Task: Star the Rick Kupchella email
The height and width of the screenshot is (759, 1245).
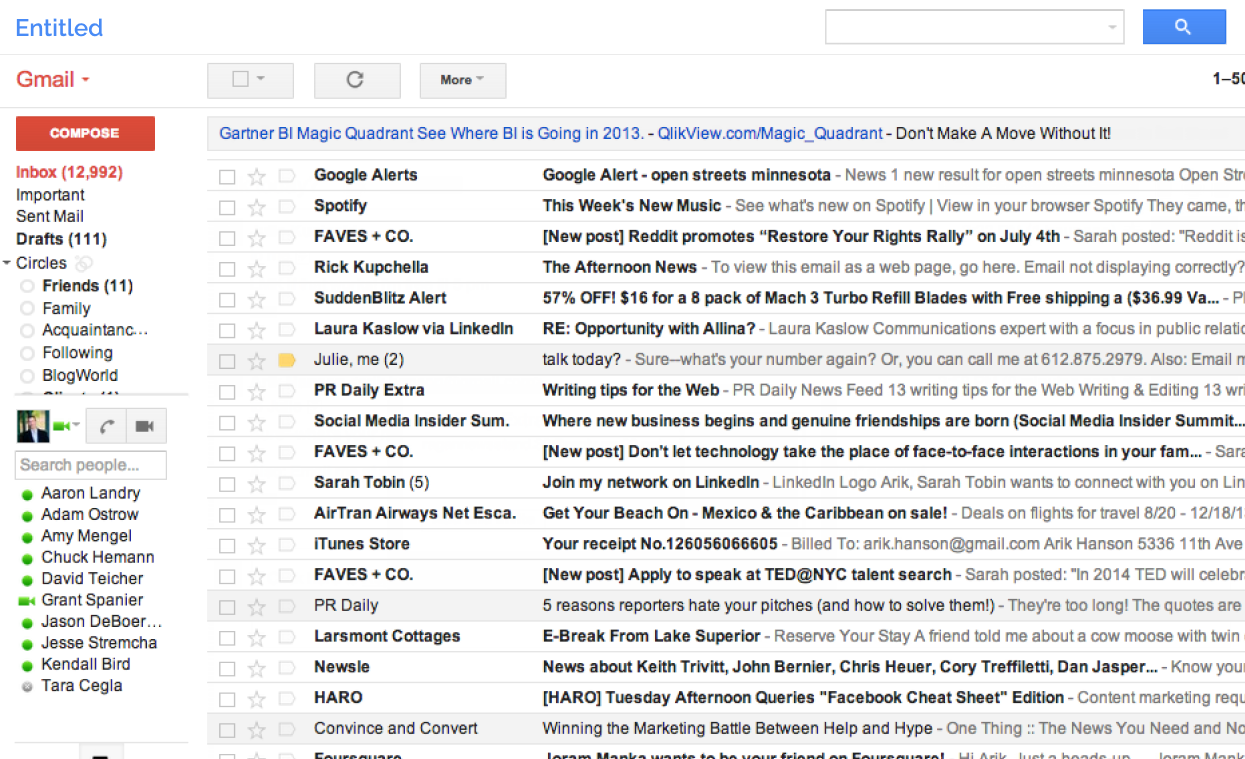Action: (257, 269)
